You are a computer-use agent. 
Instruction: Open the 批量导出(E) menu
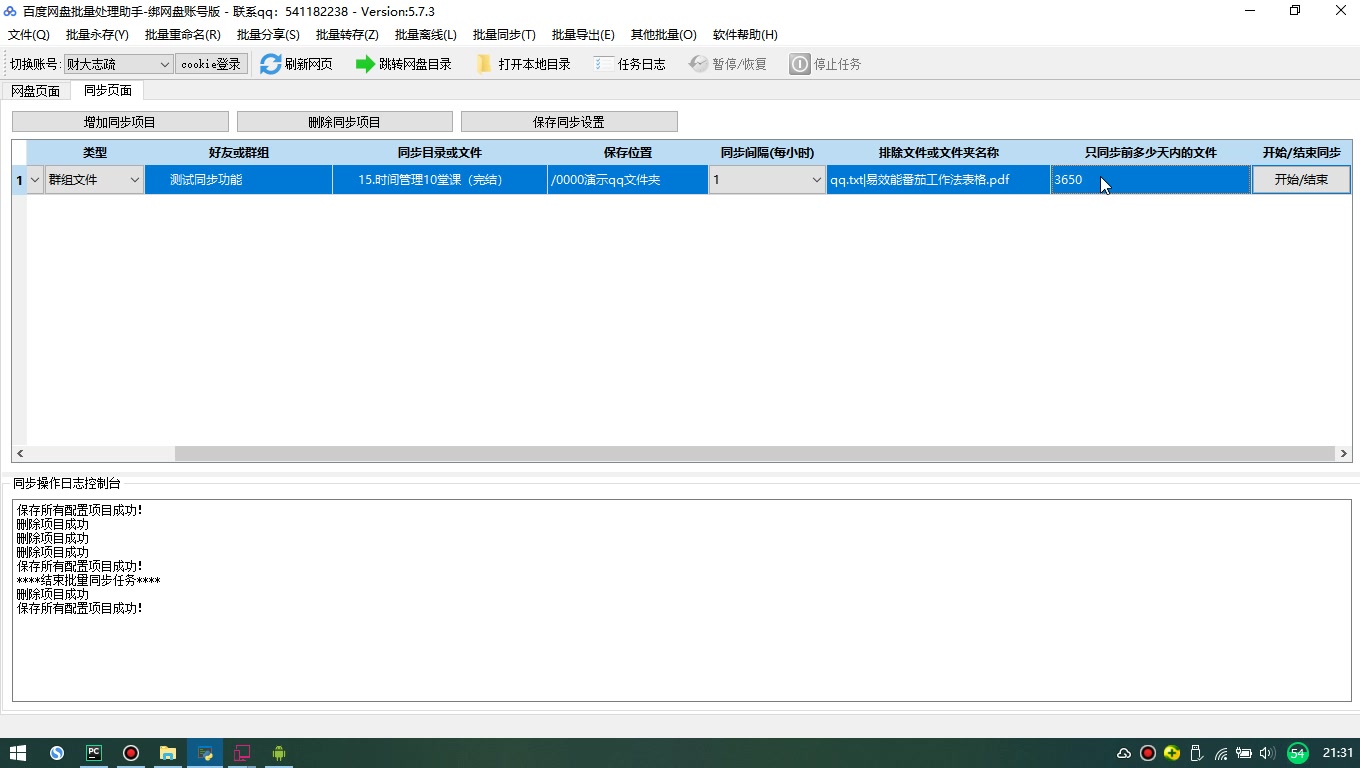tap(583, 35)
